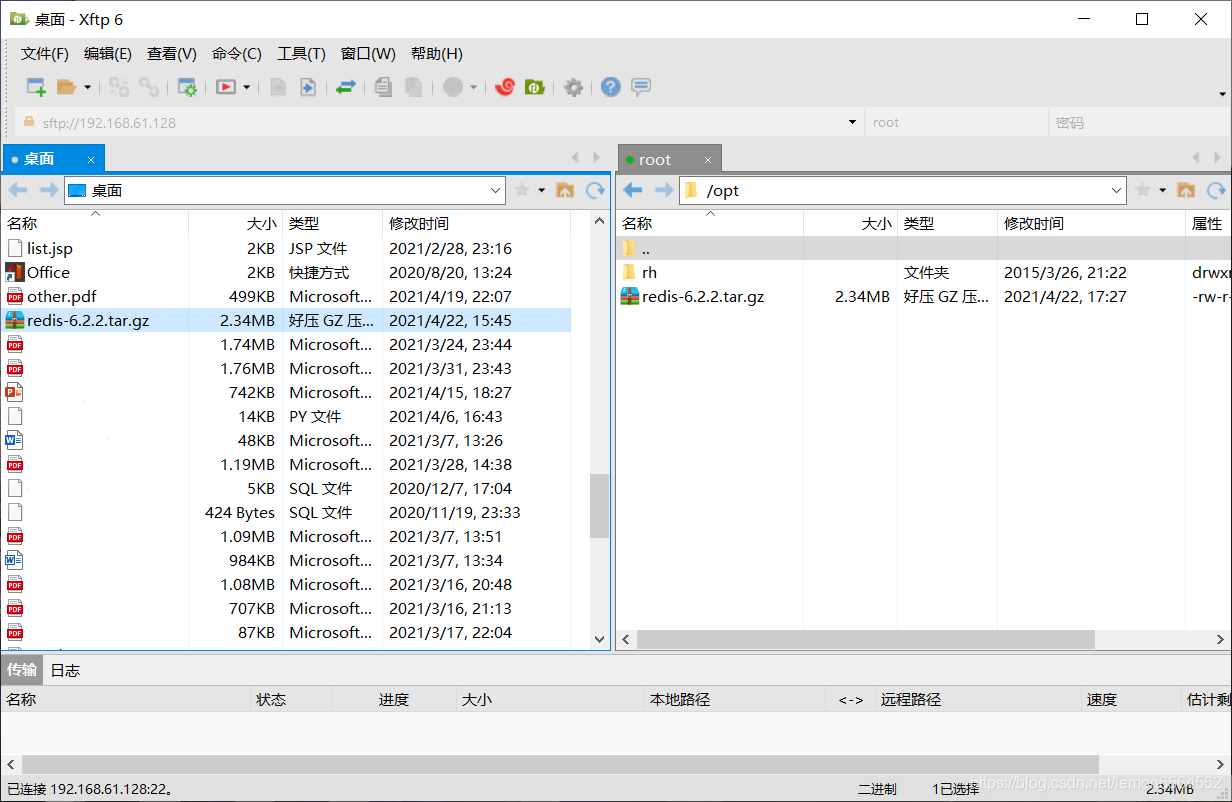
Task: Open the 查看(V) menu
Action: [x=172, y=54]
